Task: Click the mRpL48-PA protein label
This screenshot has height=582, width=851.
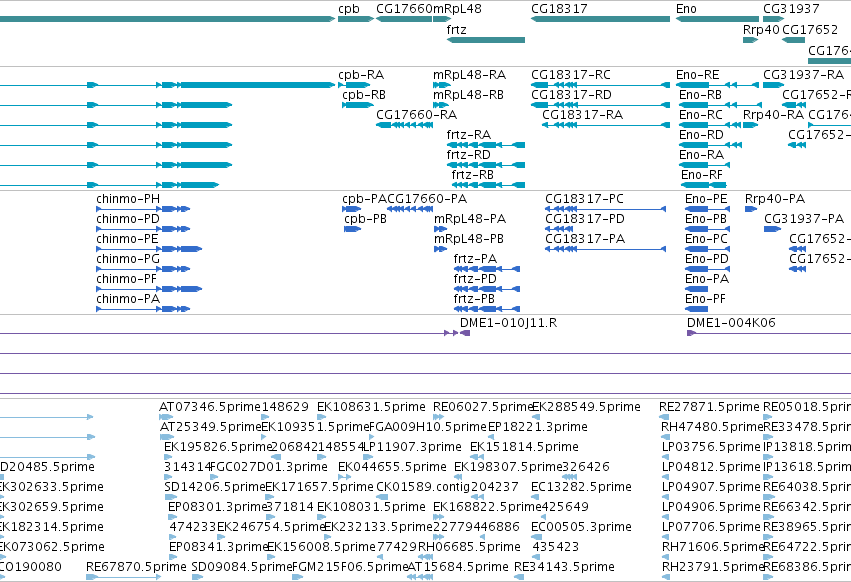Action: [x=470, y=219]
